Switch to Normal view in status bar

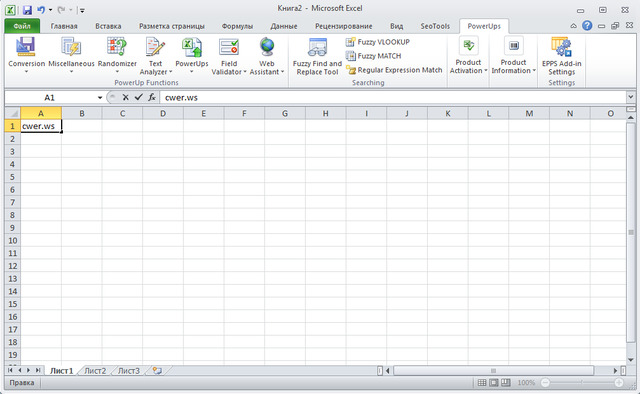(x=482, y=383)
